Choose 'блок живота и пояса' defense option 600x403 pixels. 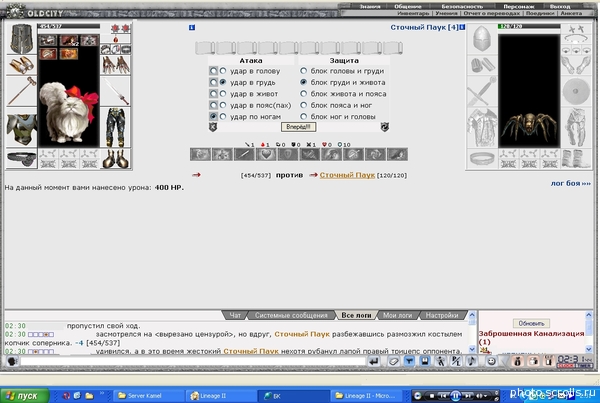click(303, 94)
